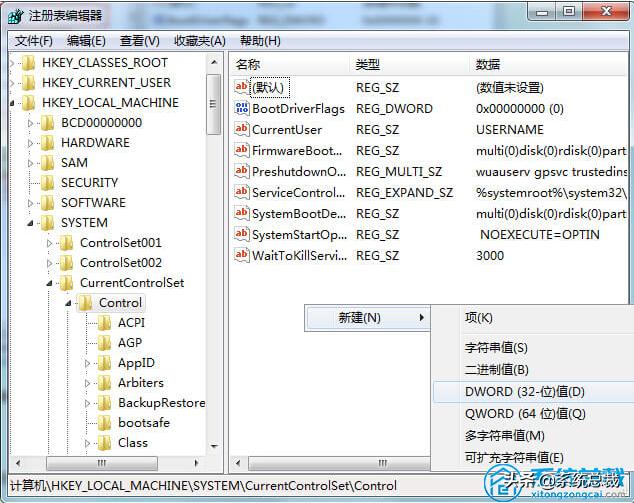Click the string icon of CurrentUser value
The width and height of the screenshot is (634, 503).
tap(241, 129)
